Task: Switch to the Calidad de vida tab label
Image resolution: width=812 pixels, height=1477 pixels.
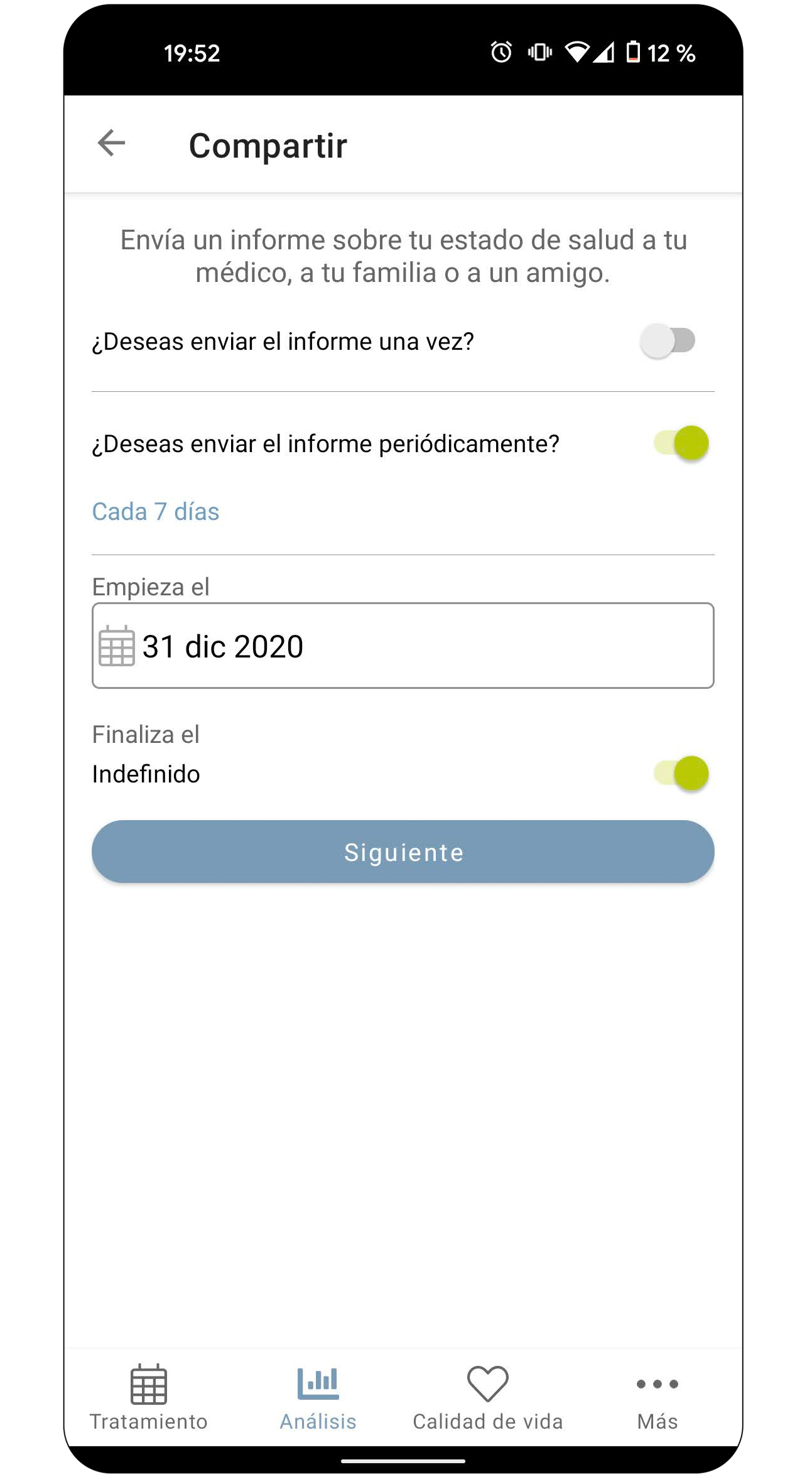Action: pyautogui.click(x=488, y=1422)
